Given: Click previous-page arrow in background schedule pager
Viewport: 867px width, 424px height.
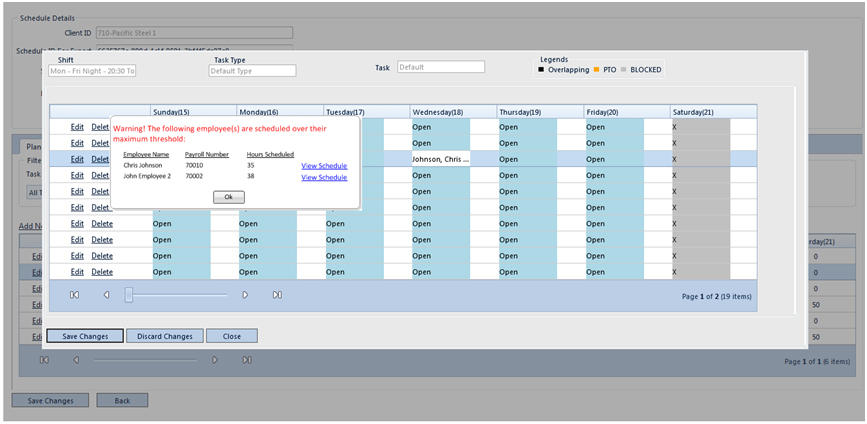Looking at the screenshot, I should 76,360.
